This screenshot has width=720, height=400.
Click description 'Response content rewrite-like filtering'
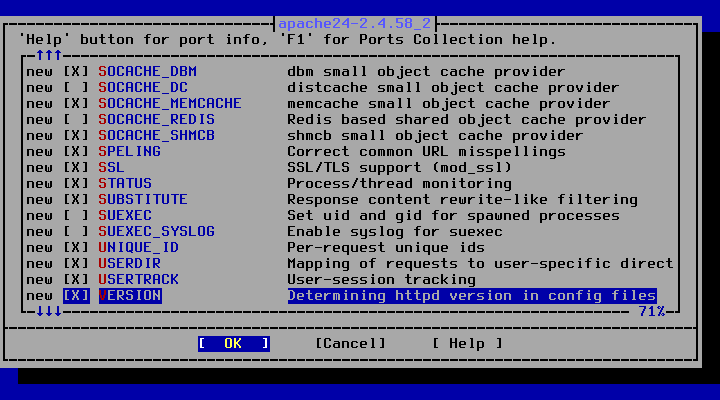(462, 200)
